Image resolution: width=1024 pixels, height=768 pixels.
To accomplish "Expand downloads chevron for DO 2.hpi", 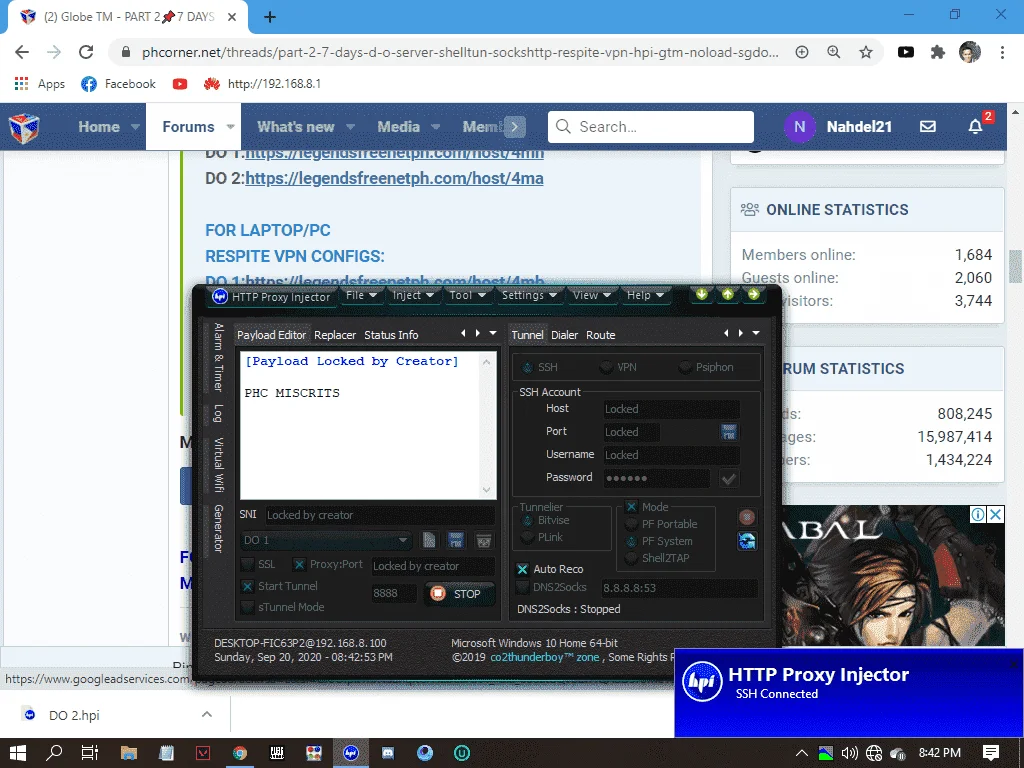I will click(x=207, y=714).
